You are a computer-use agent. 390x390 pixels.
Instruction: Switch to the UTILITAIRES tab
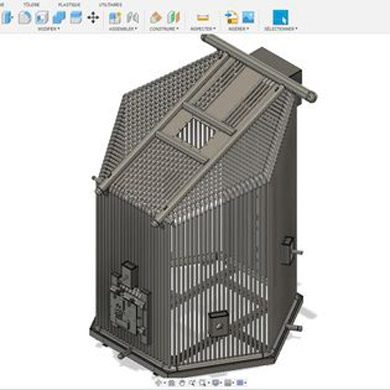[x=110, y=5]
